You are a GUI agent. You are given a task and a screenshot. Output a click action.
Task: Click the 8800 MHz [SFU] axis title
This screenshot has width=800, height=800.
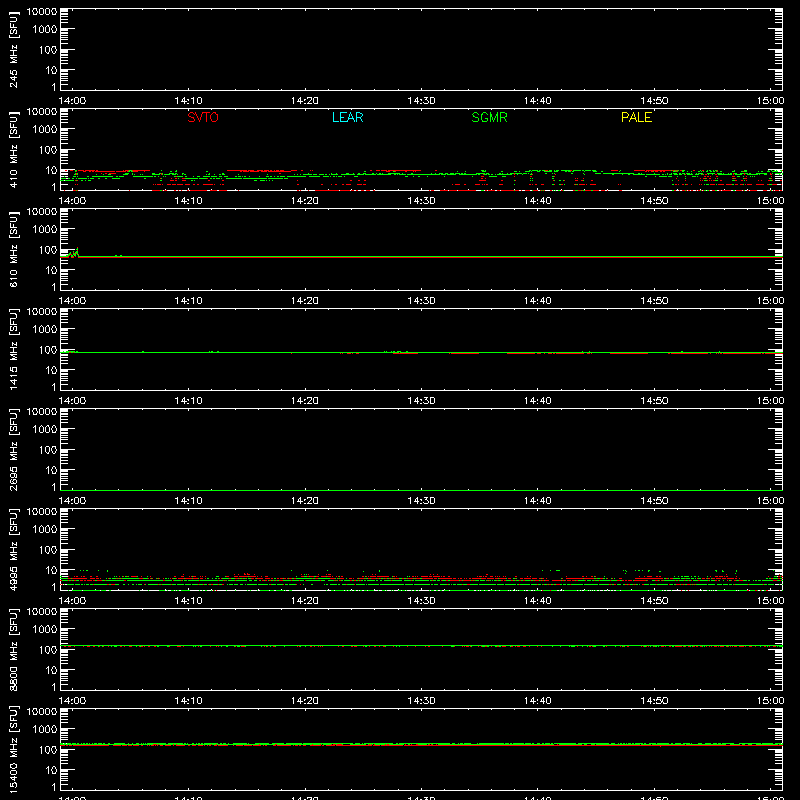tap(13, 649)
